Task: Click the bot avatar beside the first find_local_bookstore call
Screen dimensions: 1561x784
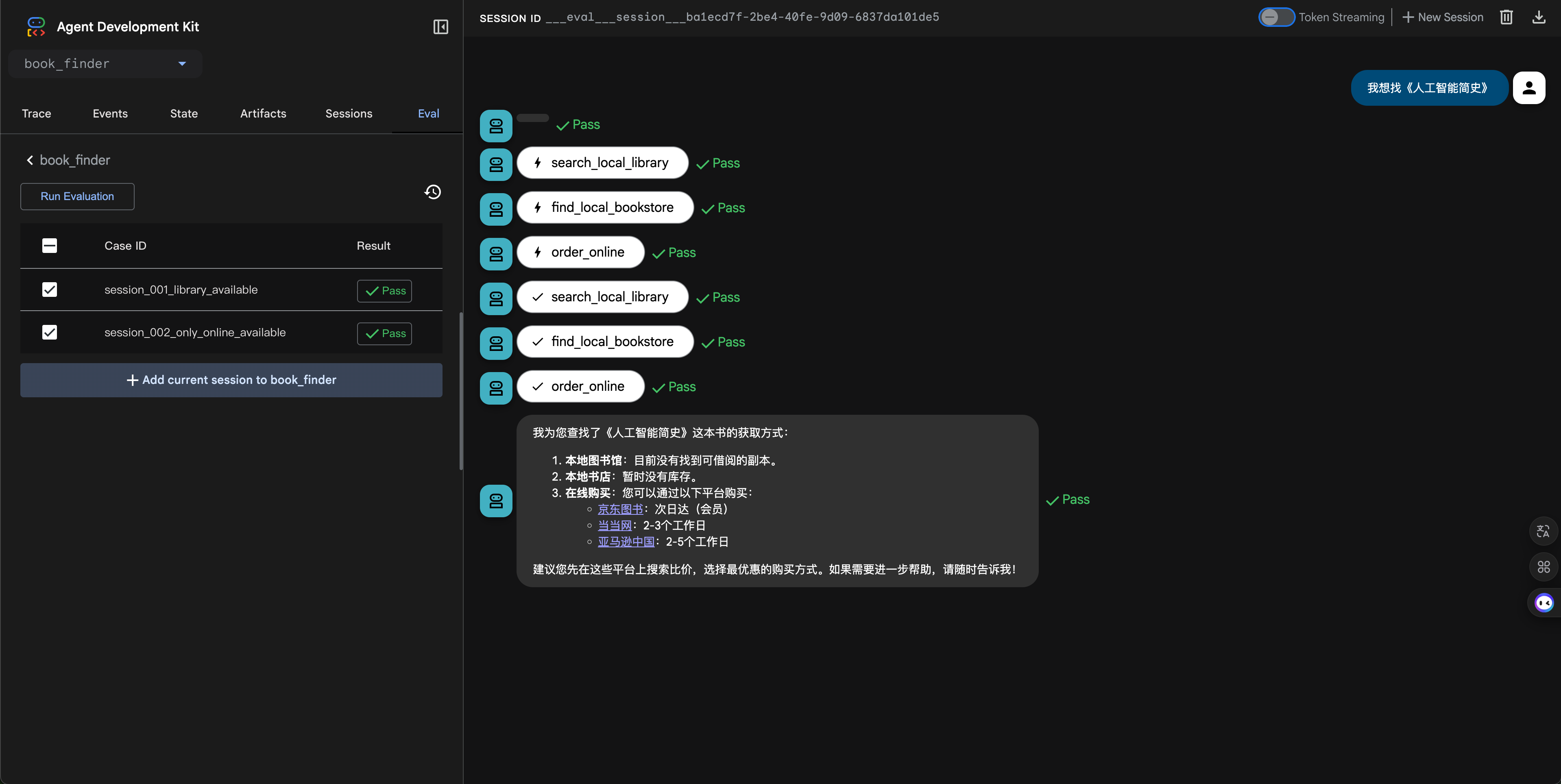Action: pos(496,209)
